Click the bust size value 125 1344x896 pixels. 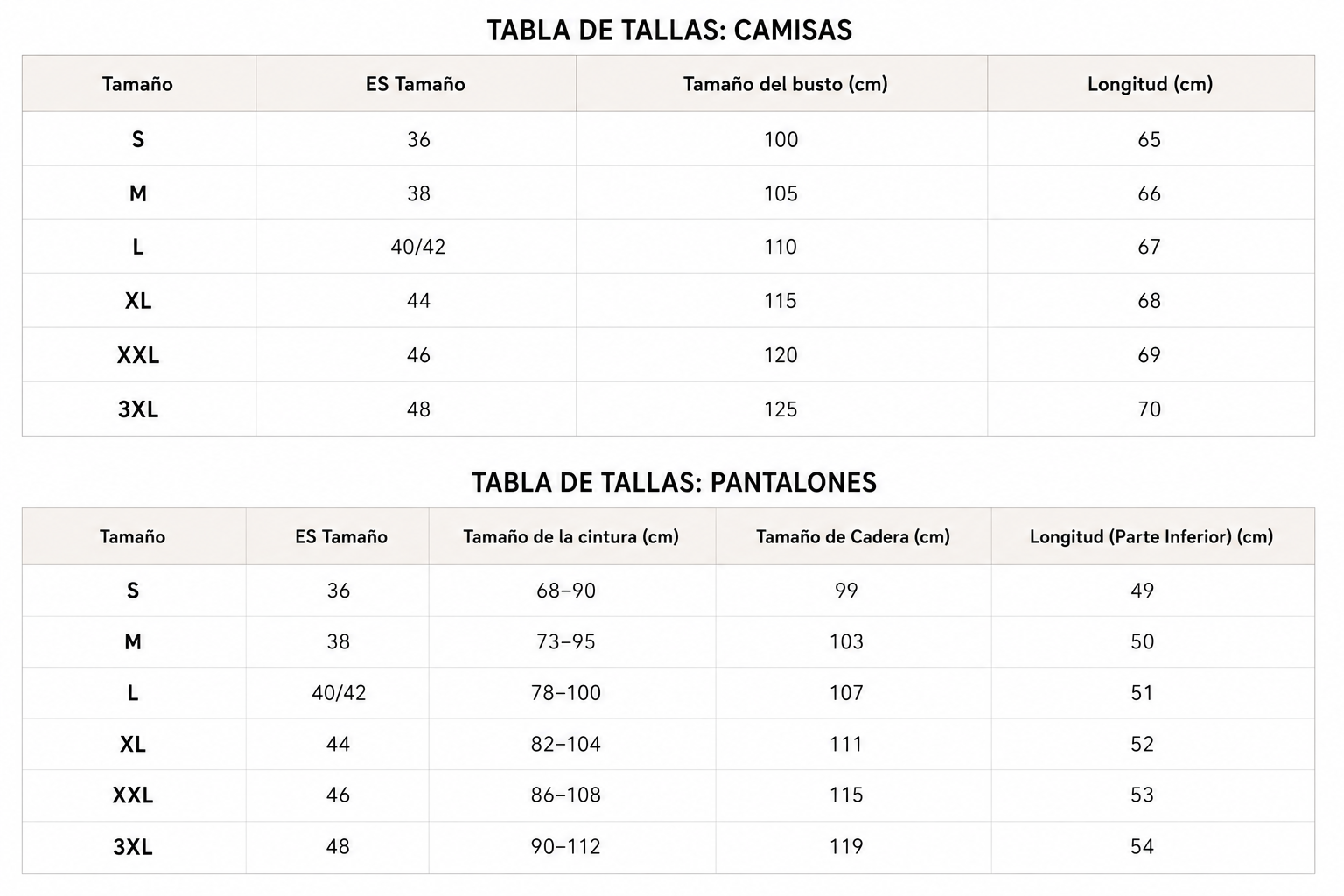pos(780,409)
